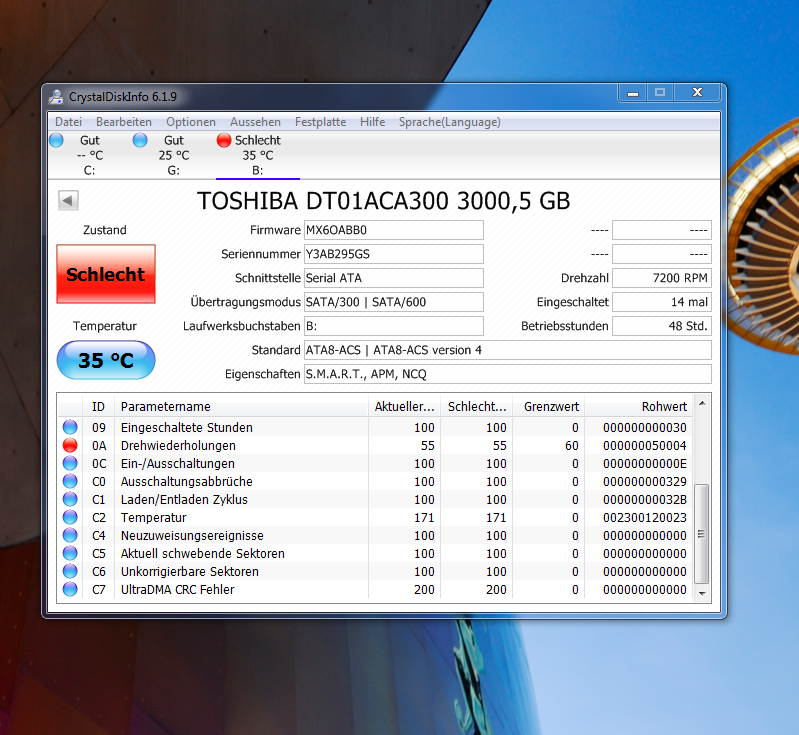This screenshot has height=735, width=799.
Task: Select the UltraDMA CRC Fehler parameter name
Action: point(177,590)
